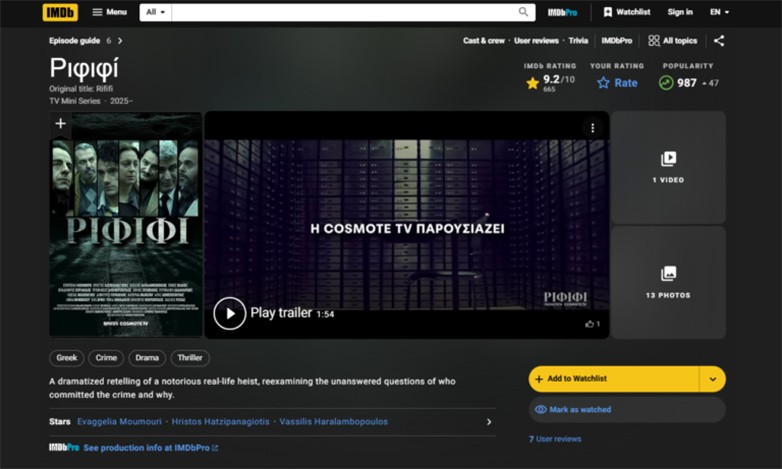Open the search category All dropdown
782x469 pixels.
pos(155,12)
